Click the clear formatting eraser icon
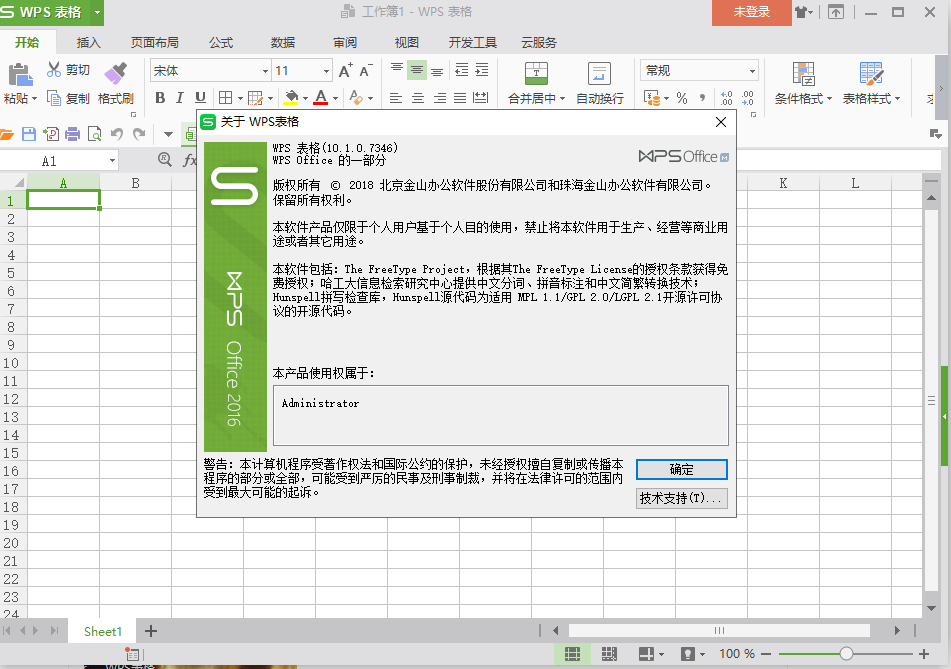 356,98
